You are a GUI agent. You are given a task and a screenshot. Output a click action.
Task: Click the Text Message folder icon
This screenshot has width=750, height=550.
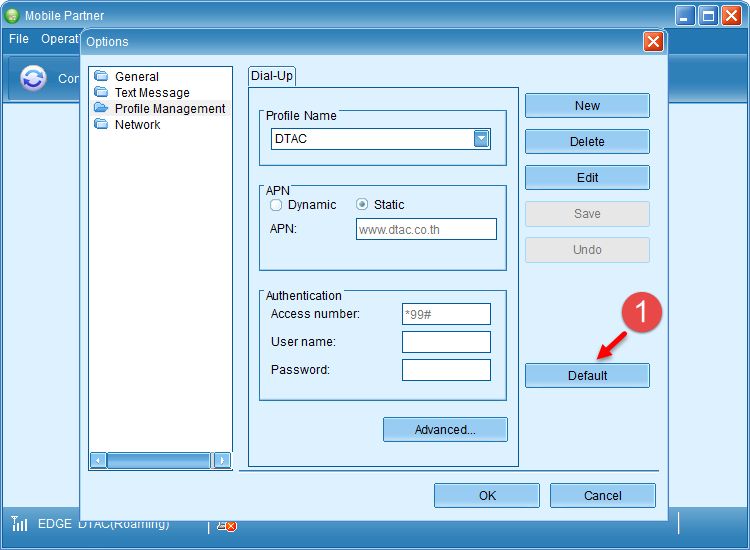[101, 92]
